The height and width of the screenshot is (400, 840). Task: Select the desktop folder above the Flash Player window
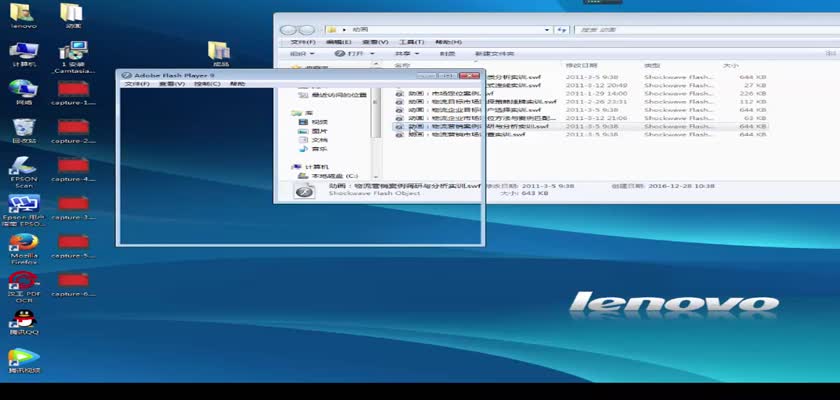[220, 54]
